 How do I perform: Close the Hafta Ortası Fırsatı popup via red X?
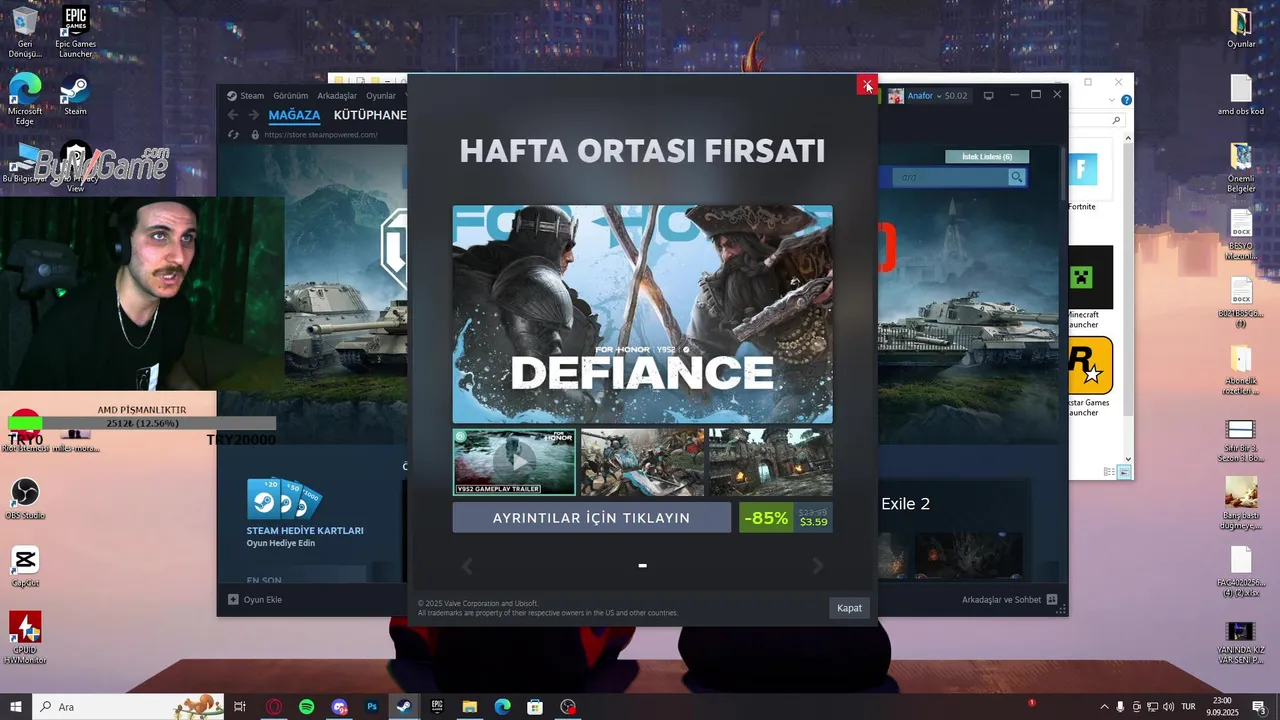[x=867, y=86]
